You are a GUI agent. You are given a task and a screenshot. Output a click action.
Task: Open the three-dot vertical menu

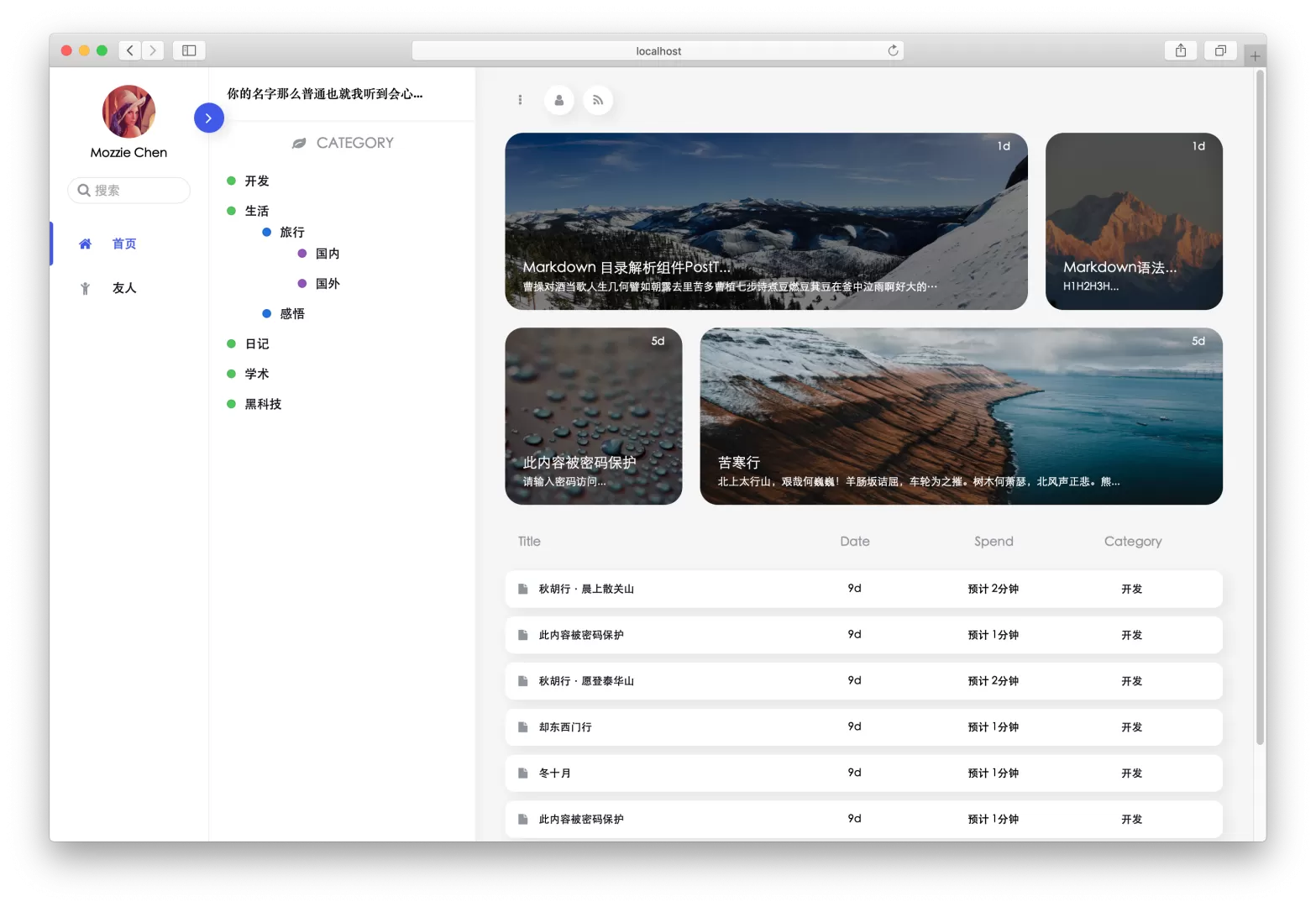[x=521, y=100]
